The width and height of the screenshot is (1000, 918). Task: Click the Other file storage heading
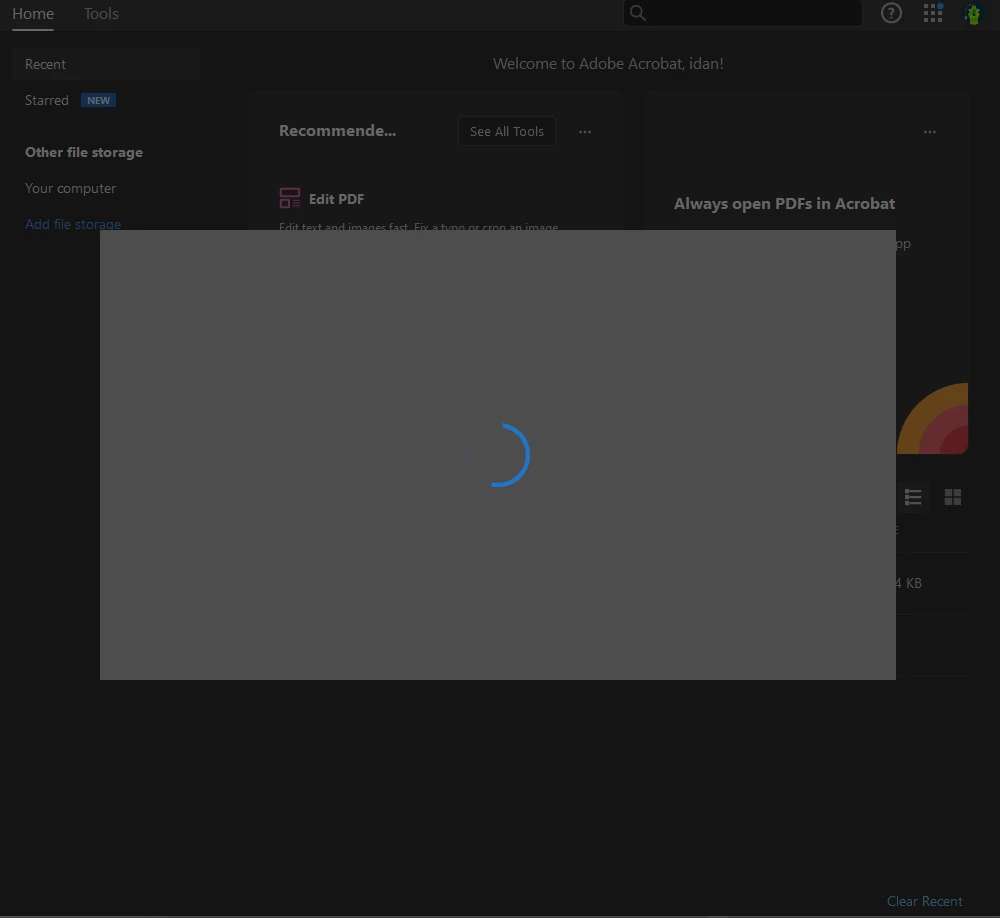(84, 152)
